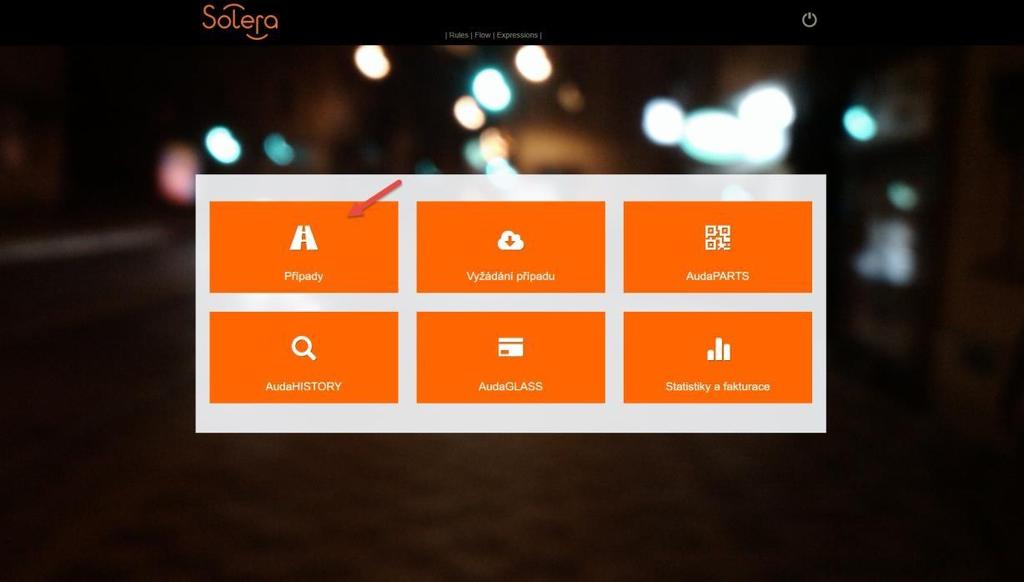Open the Rules link
This screenshot has width=1024, height=582.
coord(458,35)
